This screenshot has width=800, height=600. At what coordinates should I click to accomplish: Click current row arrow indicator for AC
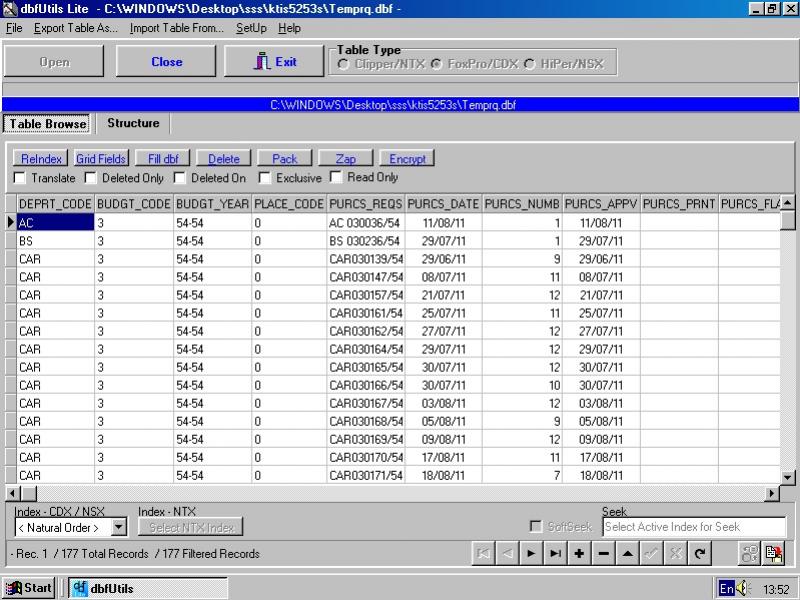[11, 222]
